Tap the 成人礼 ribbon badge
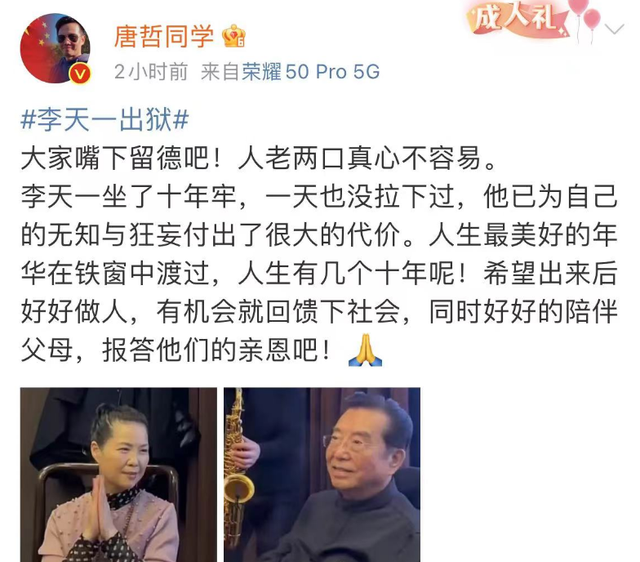This screenshot has width=640, height=562. (x=516, y=19)
